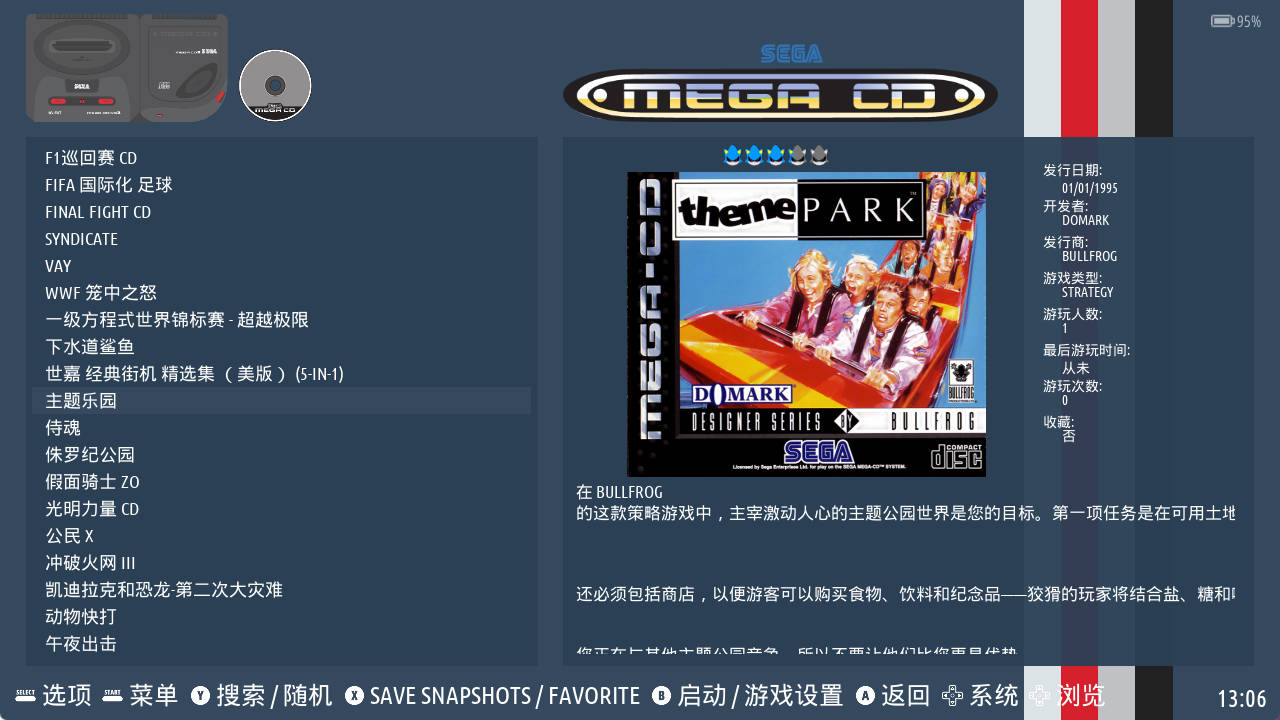Click the SAVE SNAPSHOTS / FAVORITE label

pyautogui.click(x=505, y=696)
